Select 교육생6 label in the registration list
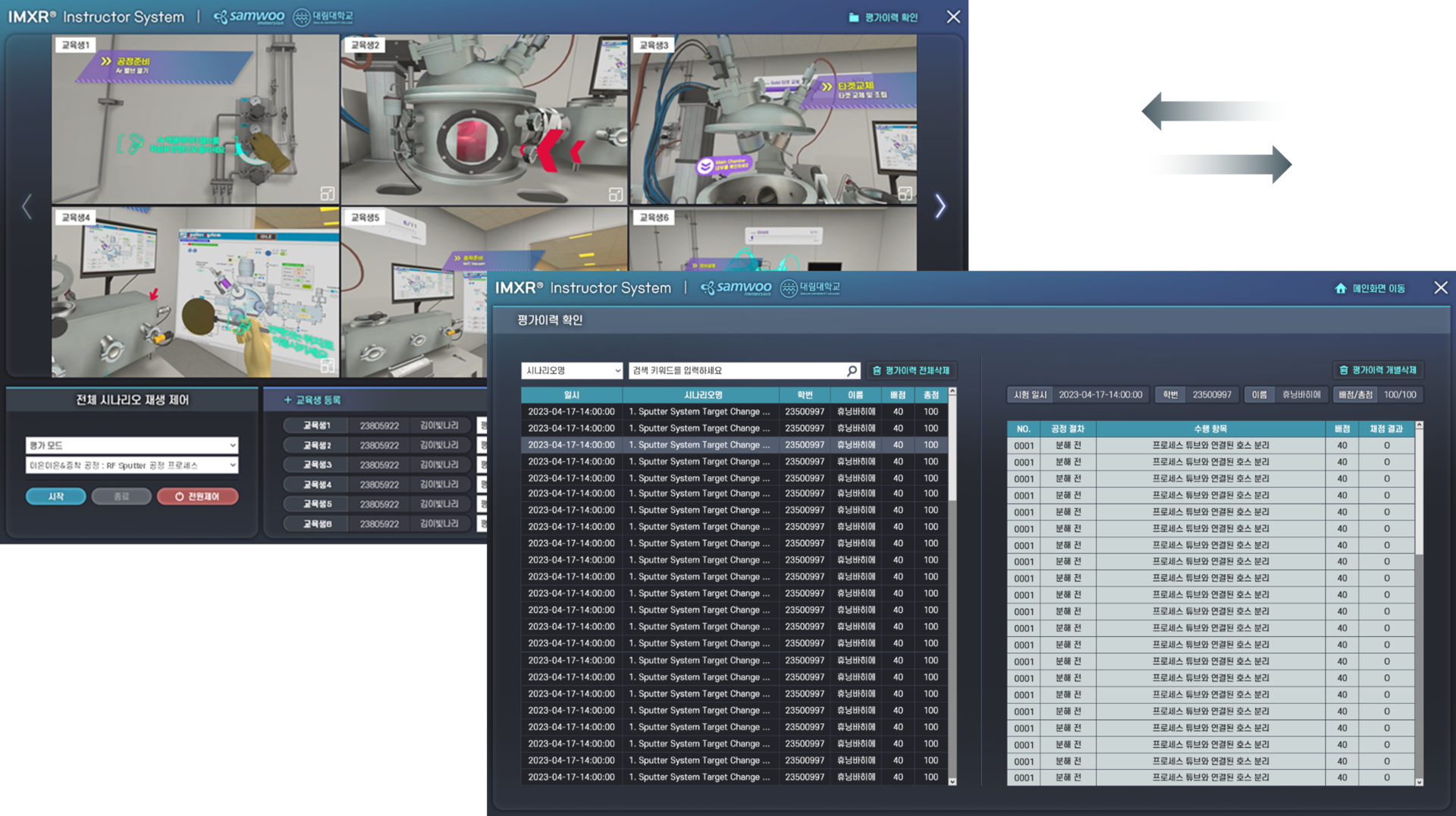Viewport: 1456px width, 816px height. click(x=317, y=524)
